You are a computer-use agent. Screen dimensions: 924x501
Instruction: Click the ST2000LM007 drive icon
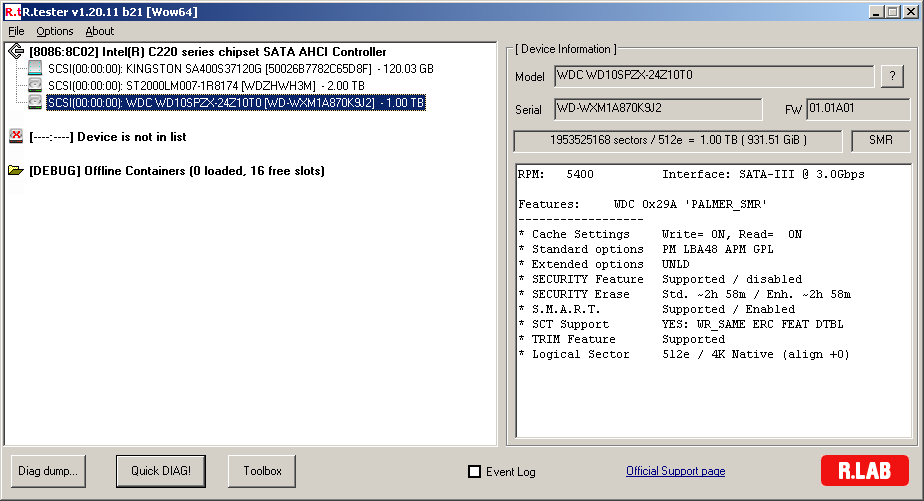point(35,86)
